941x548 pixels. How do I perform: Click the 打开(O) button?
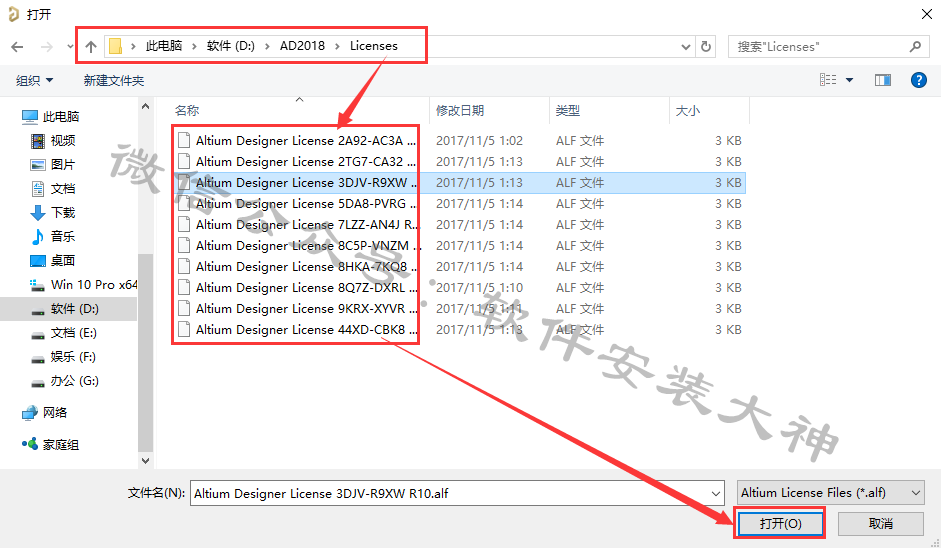tap(780, 523)
